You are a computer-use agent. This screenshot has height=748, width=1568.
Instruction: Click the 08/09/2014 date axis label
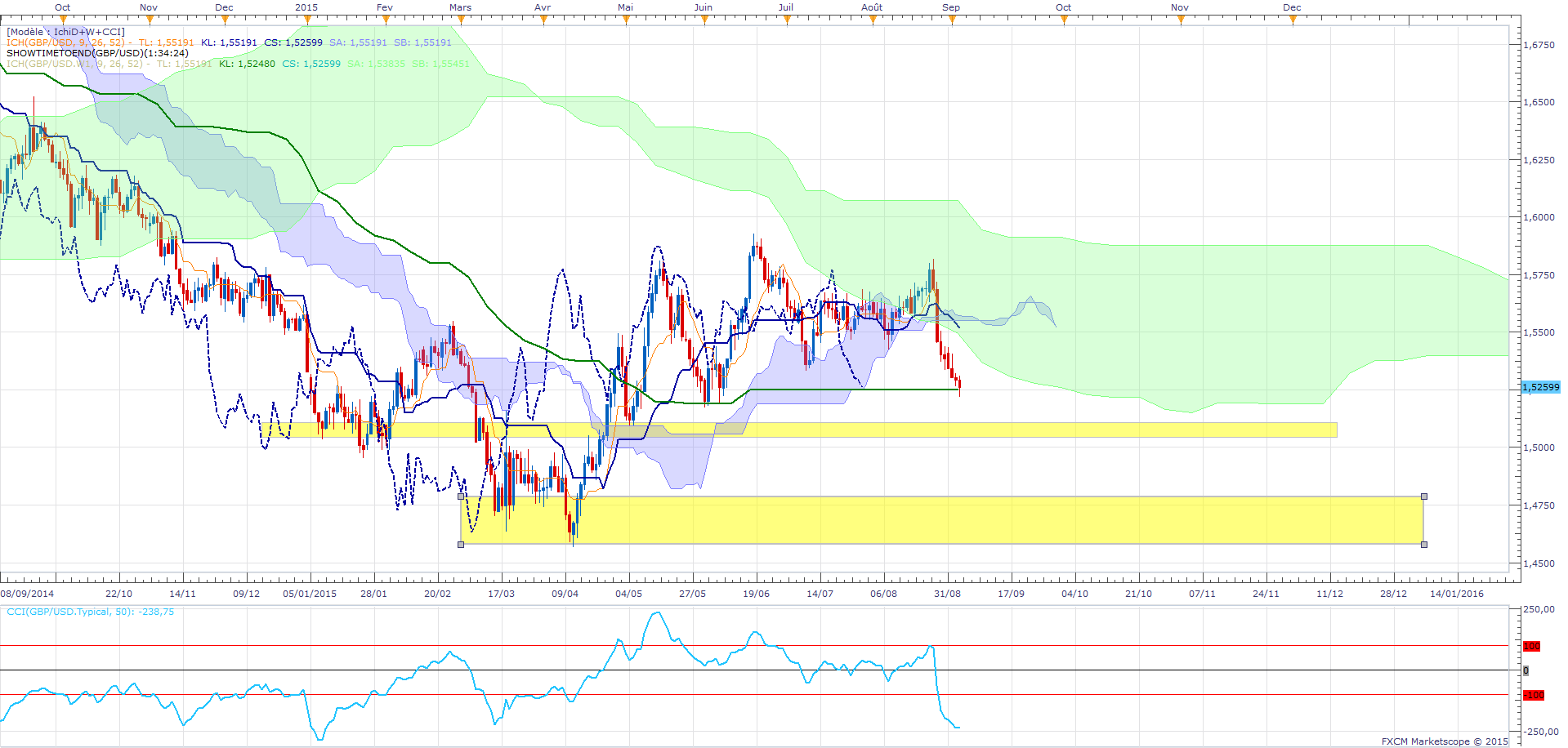27,594
